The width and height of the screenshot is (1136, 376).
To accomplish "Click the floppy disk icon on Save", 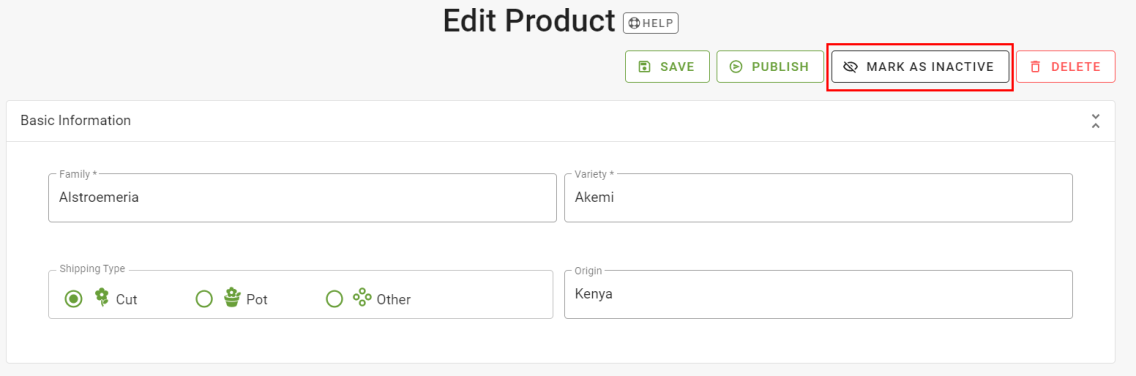I will 644,67.
